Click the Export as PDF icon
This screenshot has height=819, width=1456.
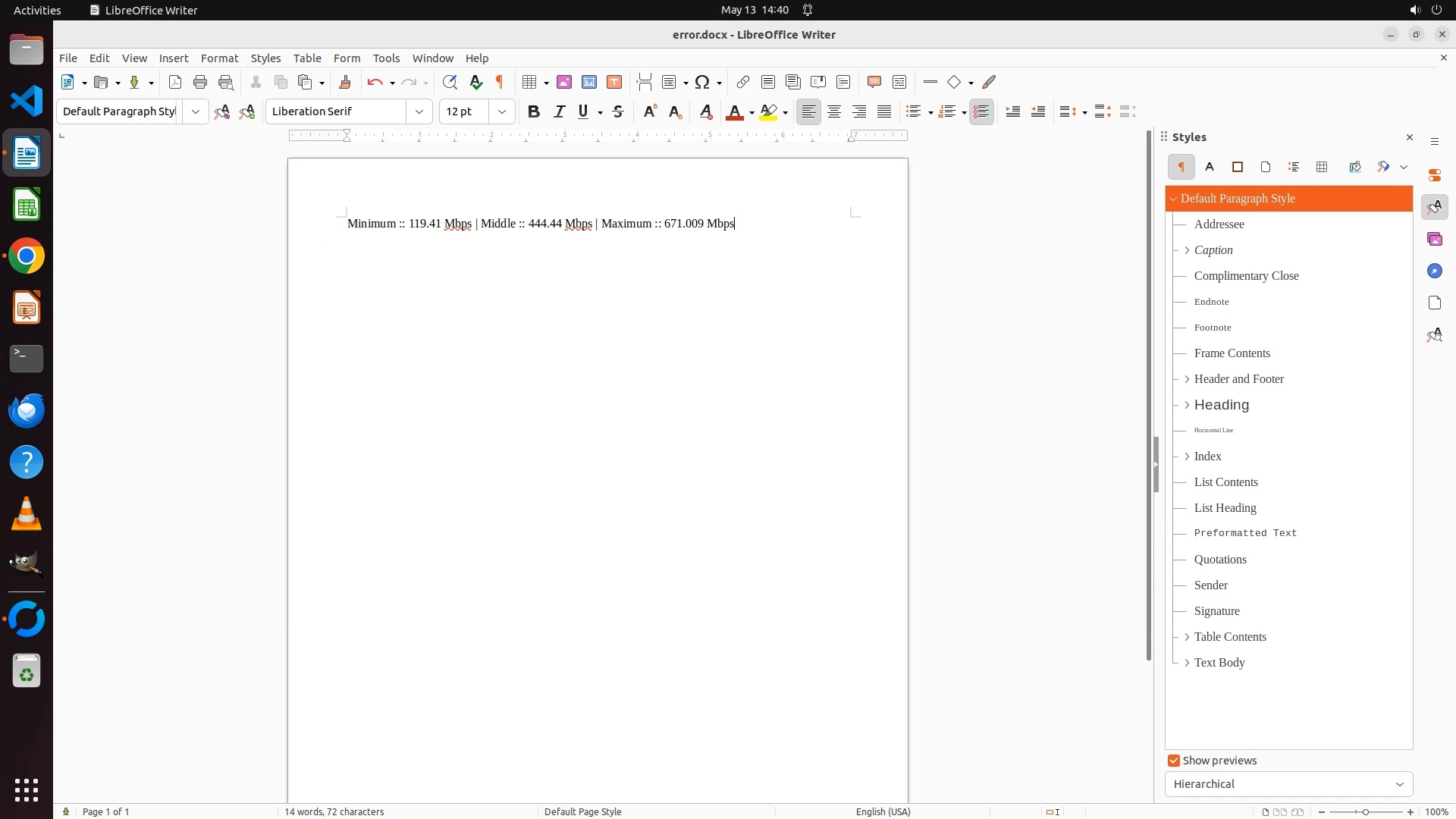point(175,82)
